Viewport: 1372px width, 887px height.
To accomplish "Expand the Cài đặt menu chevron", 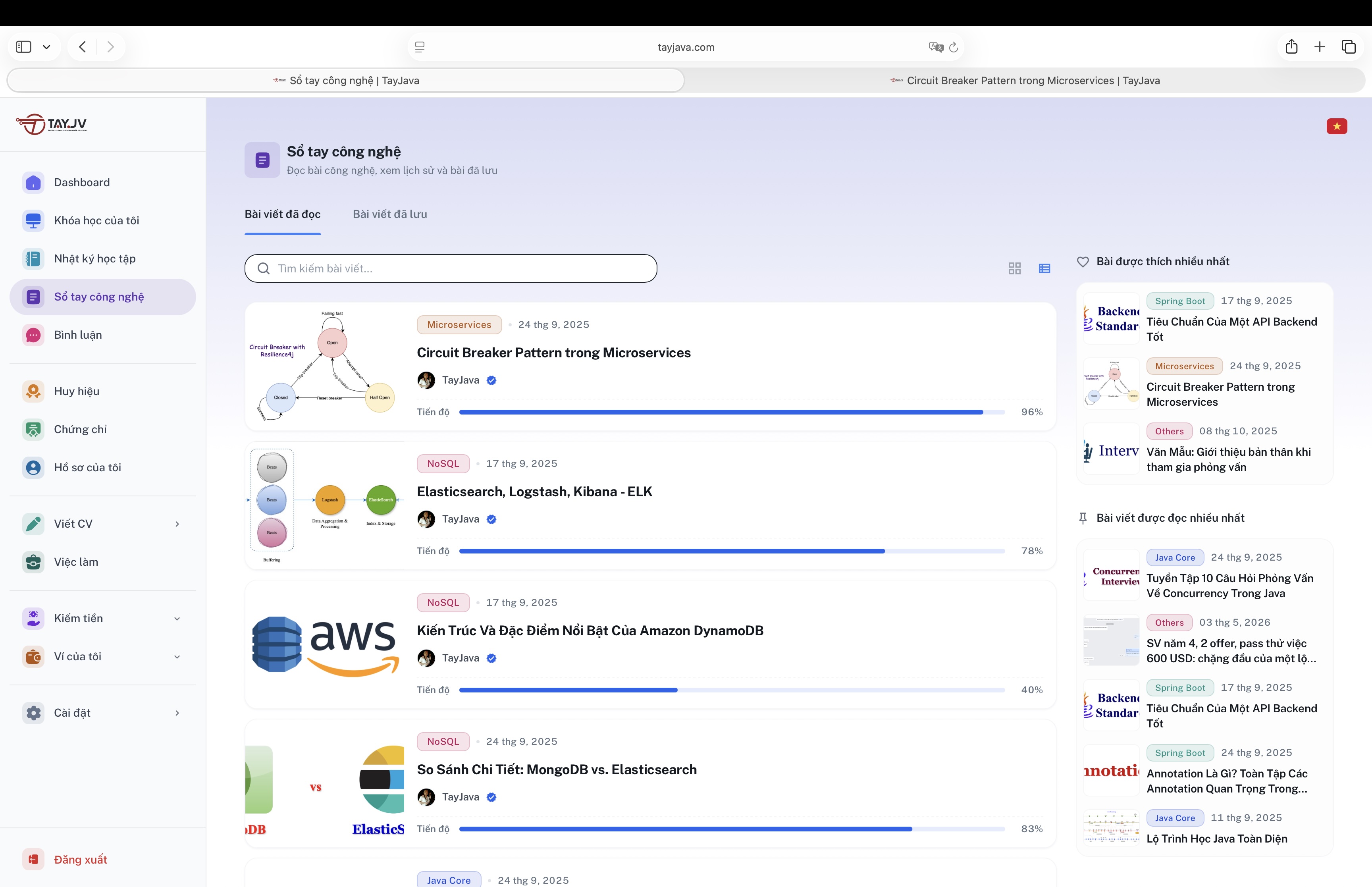I will tap(177, 713).
